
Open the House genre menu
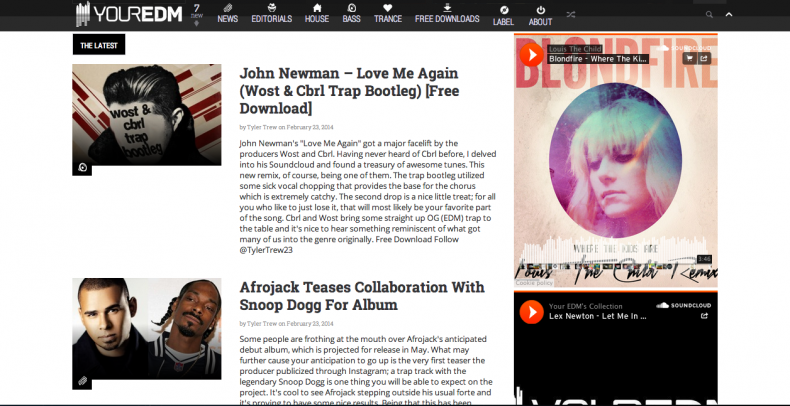(316, 14)
